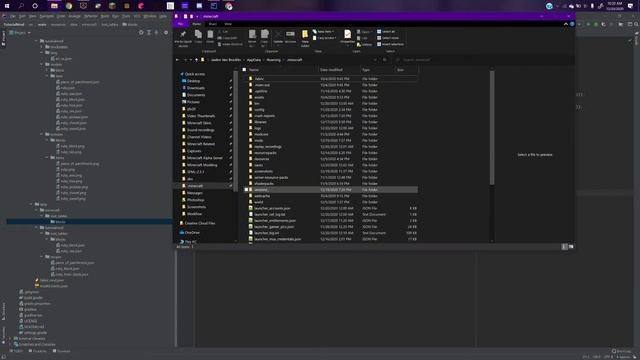Screen dimensions: 640x360
Task: Open the File tab in Explorer
Action: 180,24
